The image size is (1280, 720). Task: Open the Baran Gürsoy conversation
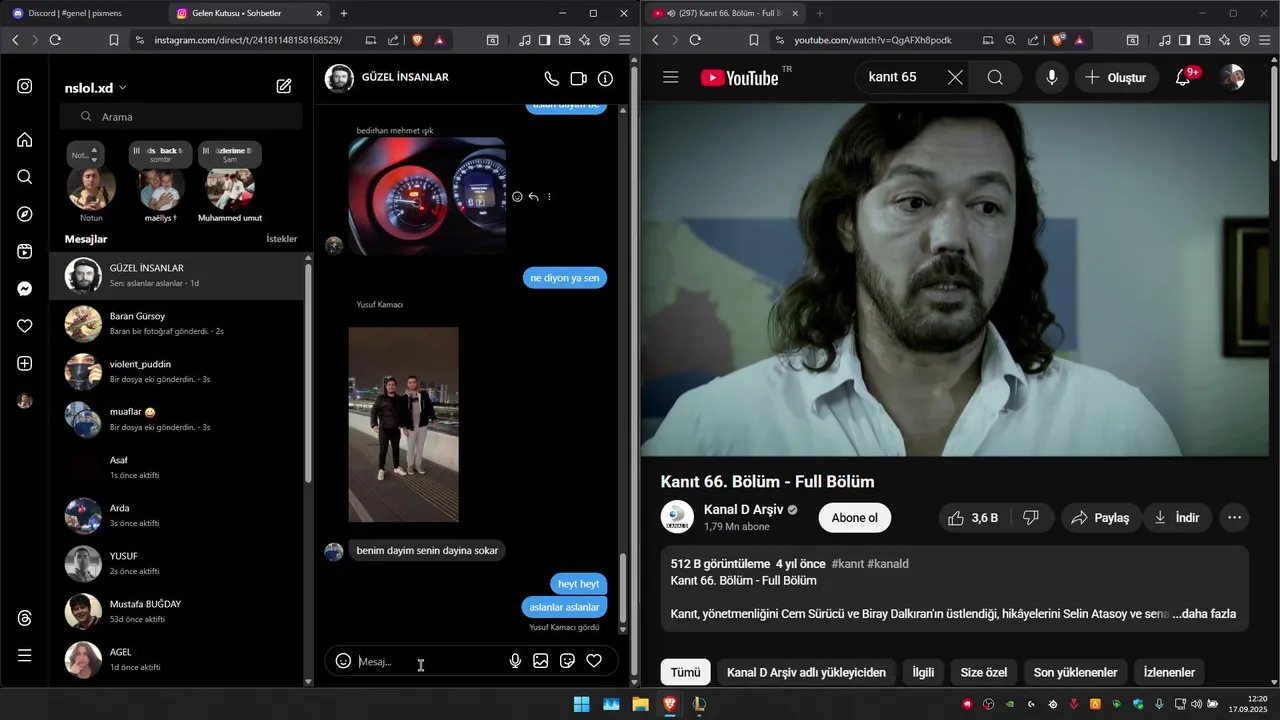pos(176,323)
